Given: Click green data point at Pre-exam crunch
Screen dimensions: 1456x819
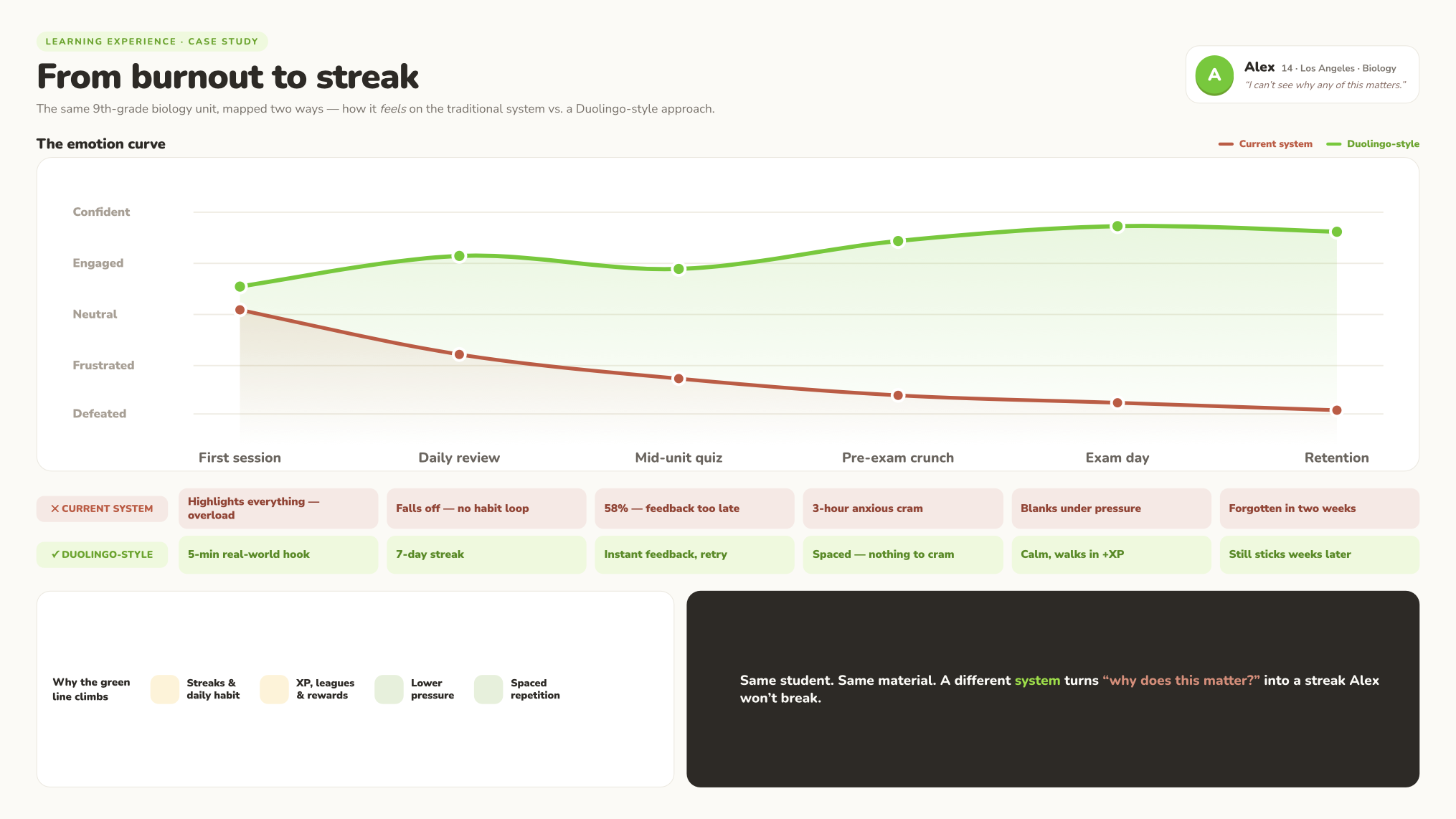Looking at the screenshot, I should (x=898, y=241).
